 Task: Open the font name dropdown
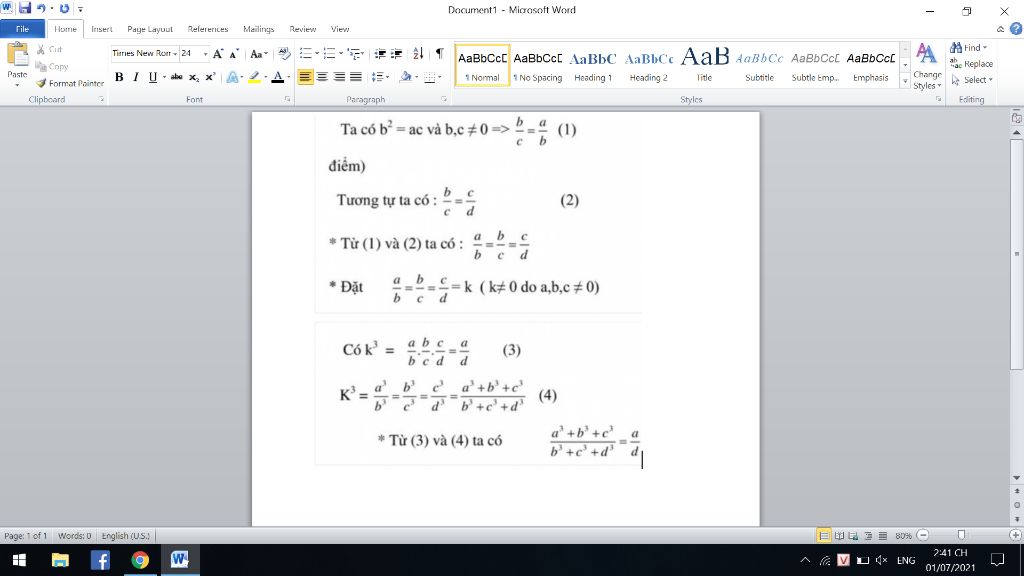pos(175,54)
